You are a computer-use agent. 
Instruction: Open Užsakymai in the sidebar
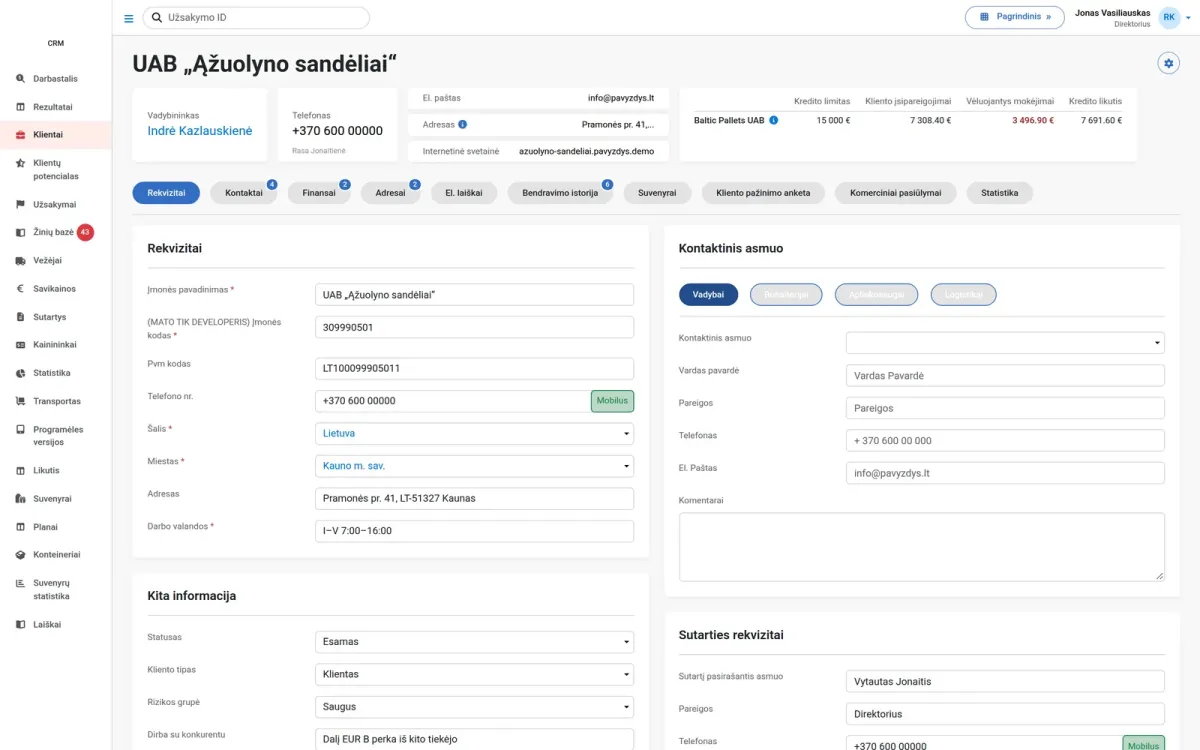[56, 204]
